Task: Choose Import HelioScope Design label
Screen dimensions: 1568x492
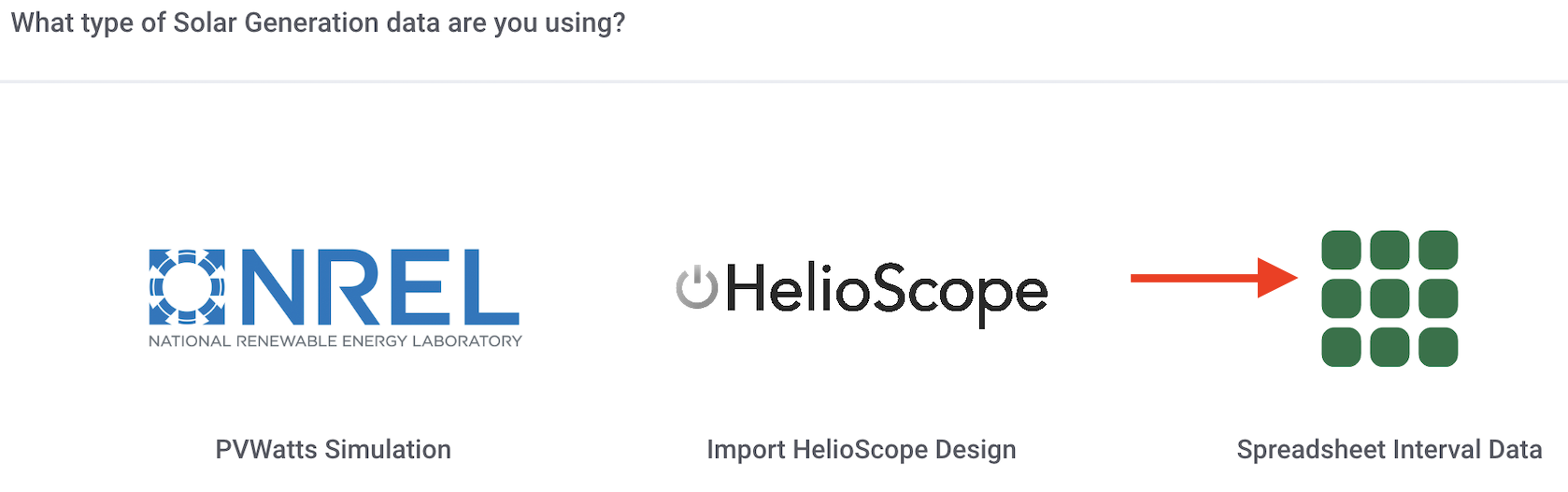Action: click(x=862, y=450)
